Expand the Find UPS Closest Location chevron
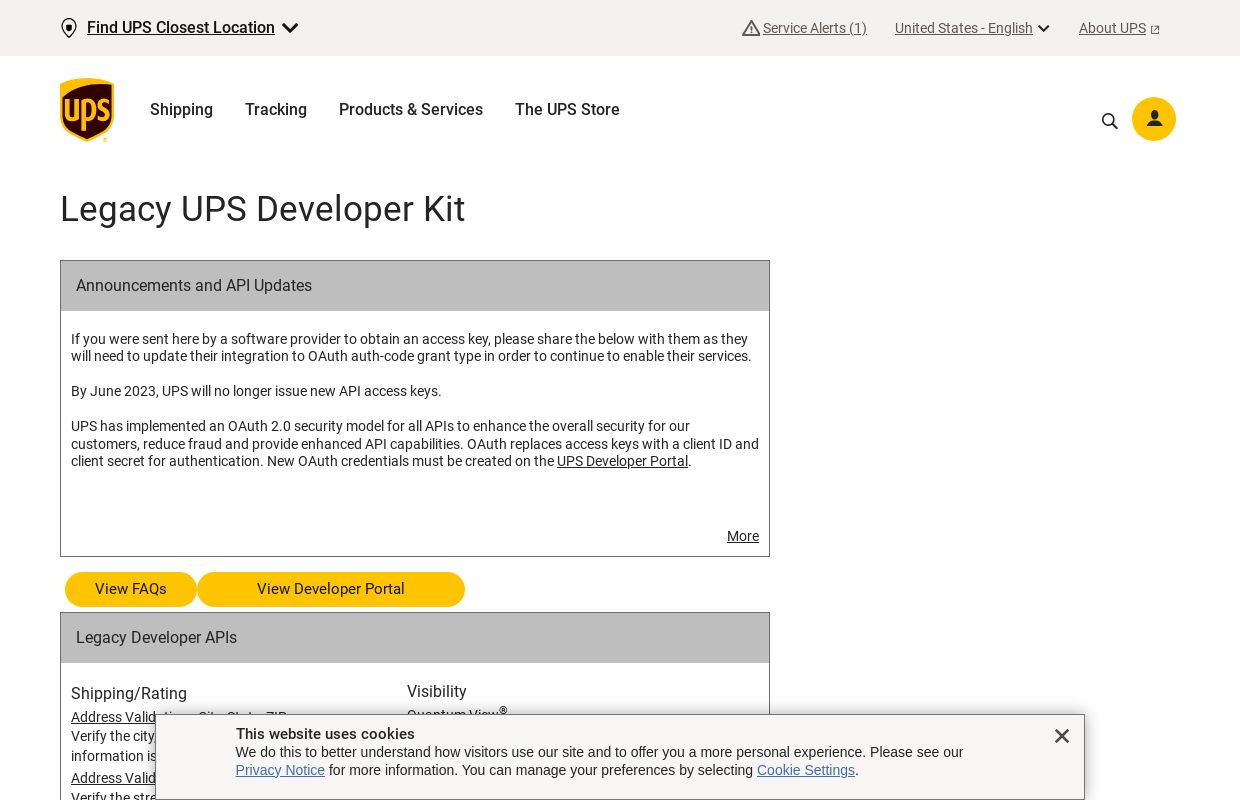The height and width of the screenshot is (800, 1240). (x=290, y=28)
